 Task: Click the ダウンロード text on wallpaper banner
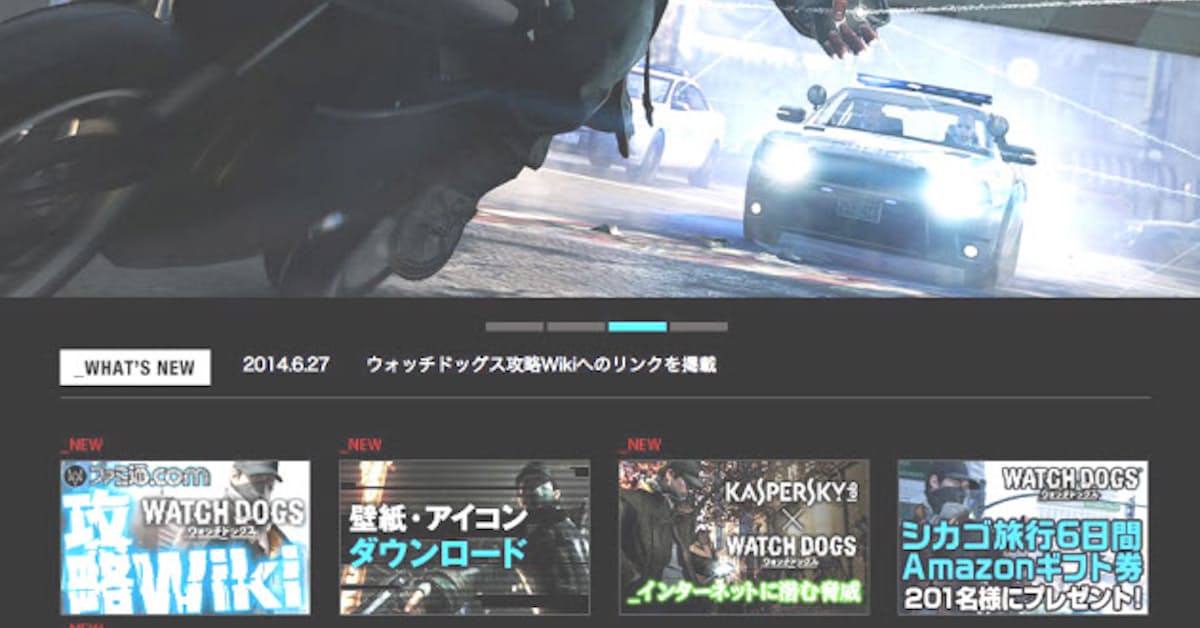438,551
